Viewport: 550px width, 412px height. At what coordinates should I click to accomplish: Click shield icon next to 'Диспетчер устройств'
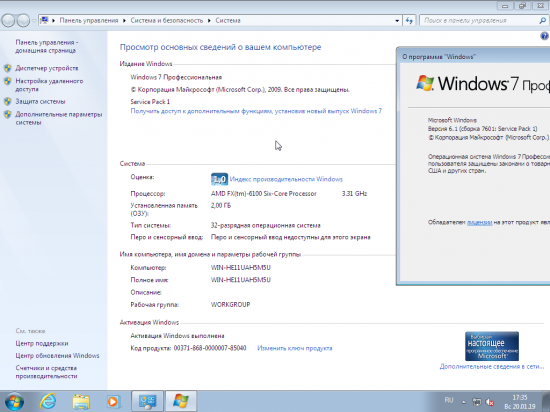[x=7, y=68]
